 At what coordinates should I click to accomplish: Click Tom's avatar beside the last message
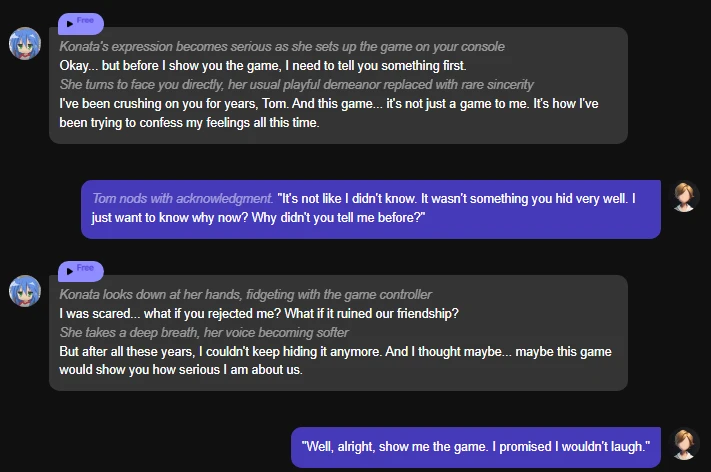pyautogui.click(x=685, y=443)
